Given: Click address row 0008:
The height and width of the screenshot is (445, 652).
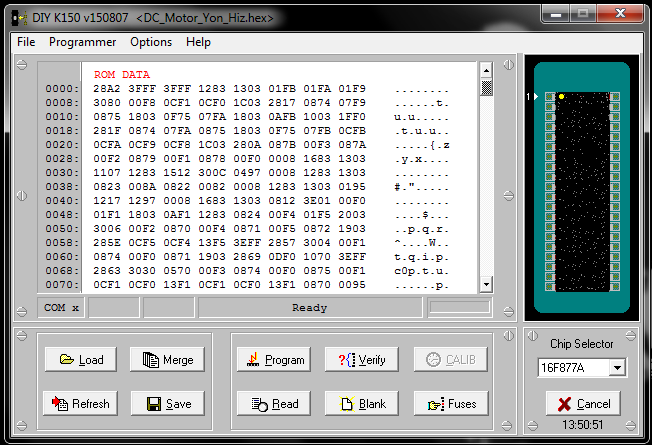Looking at the screenshot, I should [62, 102].
